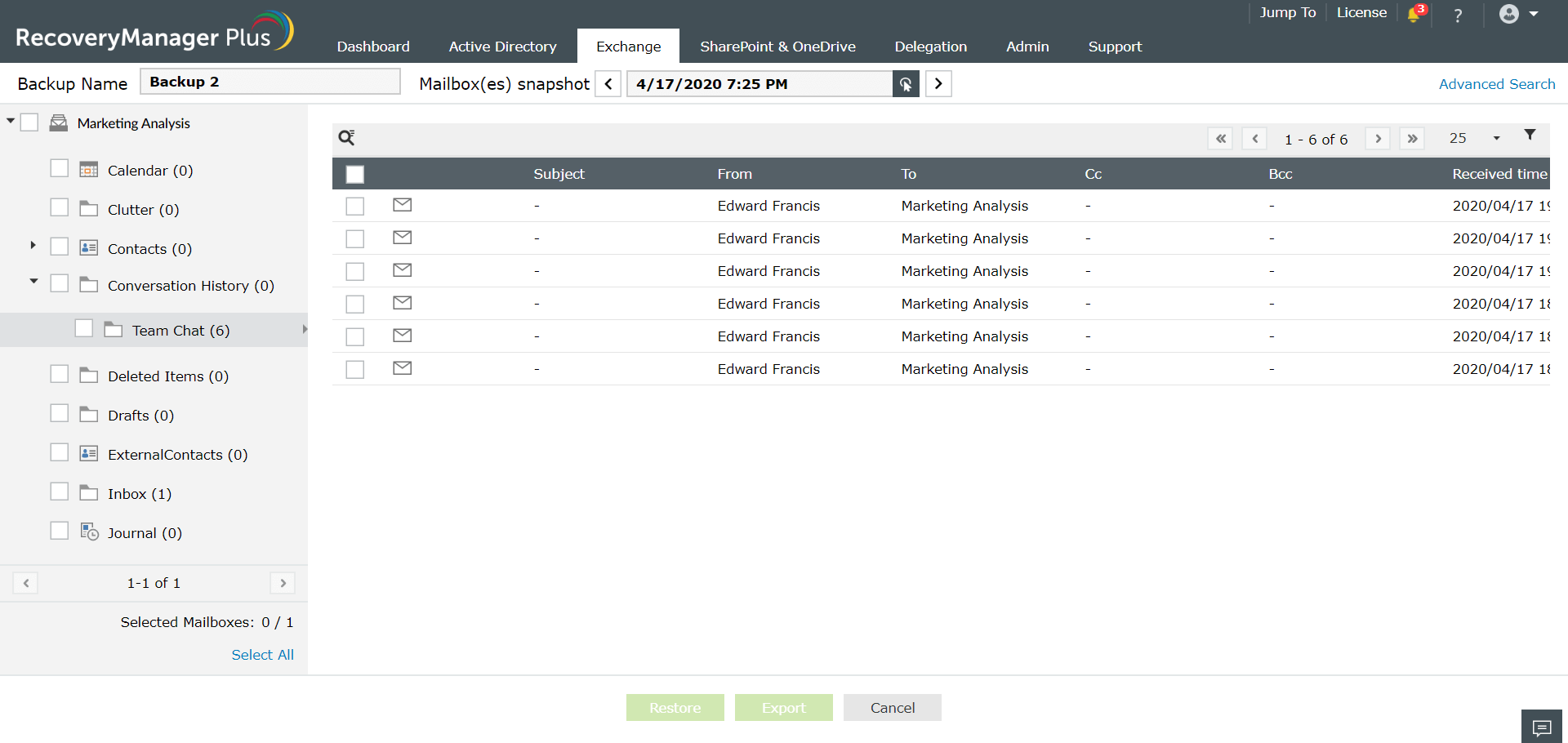The image size is (1568, 743).
Task: Open the Jump To link
Action: click(1288, 12)
